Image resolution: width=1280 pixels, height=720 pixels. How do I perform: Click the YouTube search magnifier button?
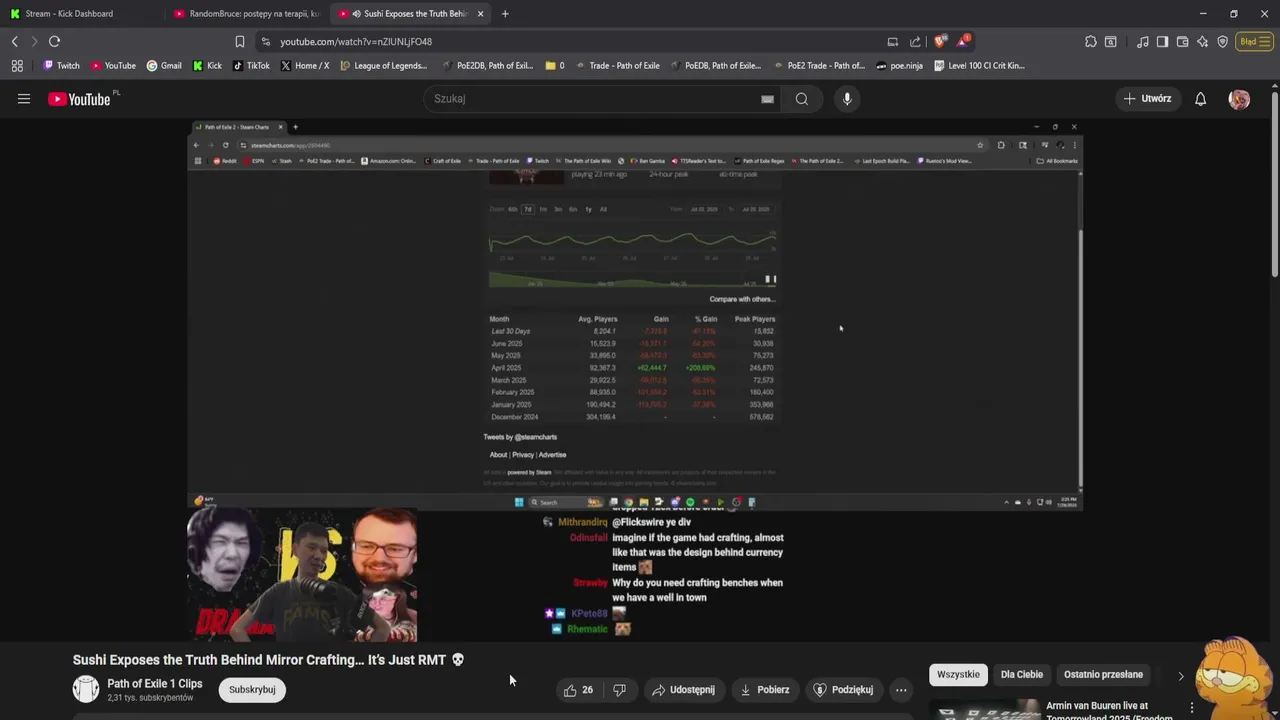(802, 99)
